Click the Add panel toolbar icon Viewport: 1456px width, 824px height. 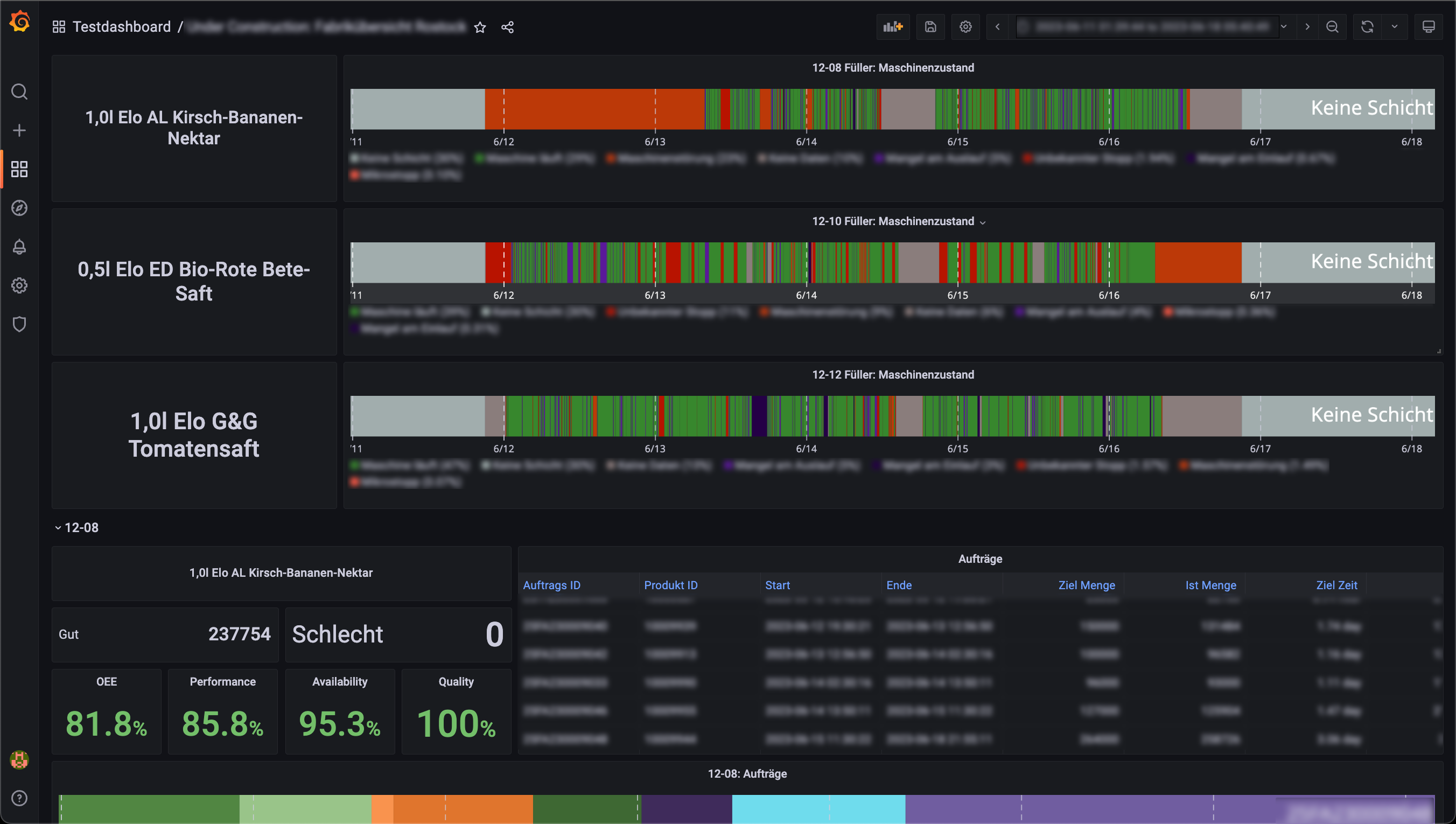893,26
